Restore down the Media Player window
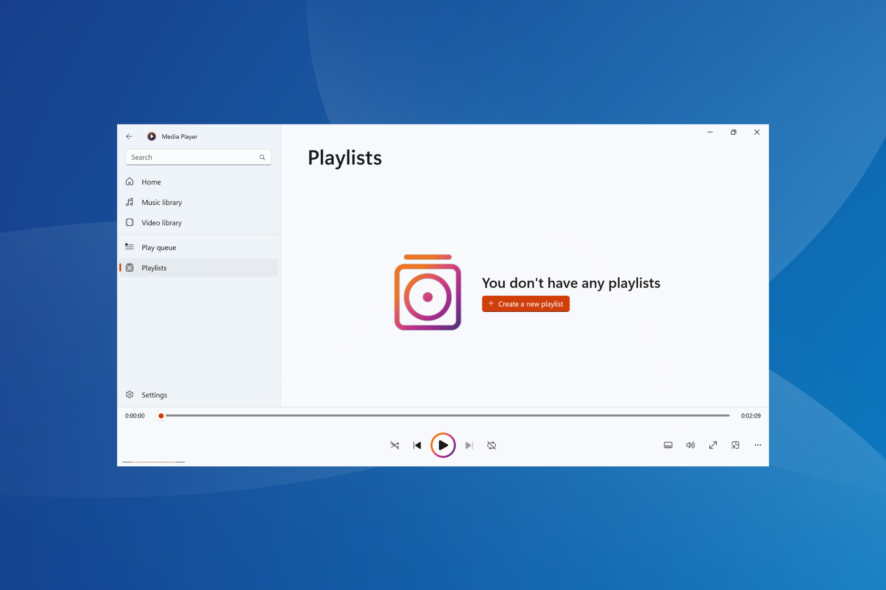Screen dimensions: 886x590 (733, 132)
